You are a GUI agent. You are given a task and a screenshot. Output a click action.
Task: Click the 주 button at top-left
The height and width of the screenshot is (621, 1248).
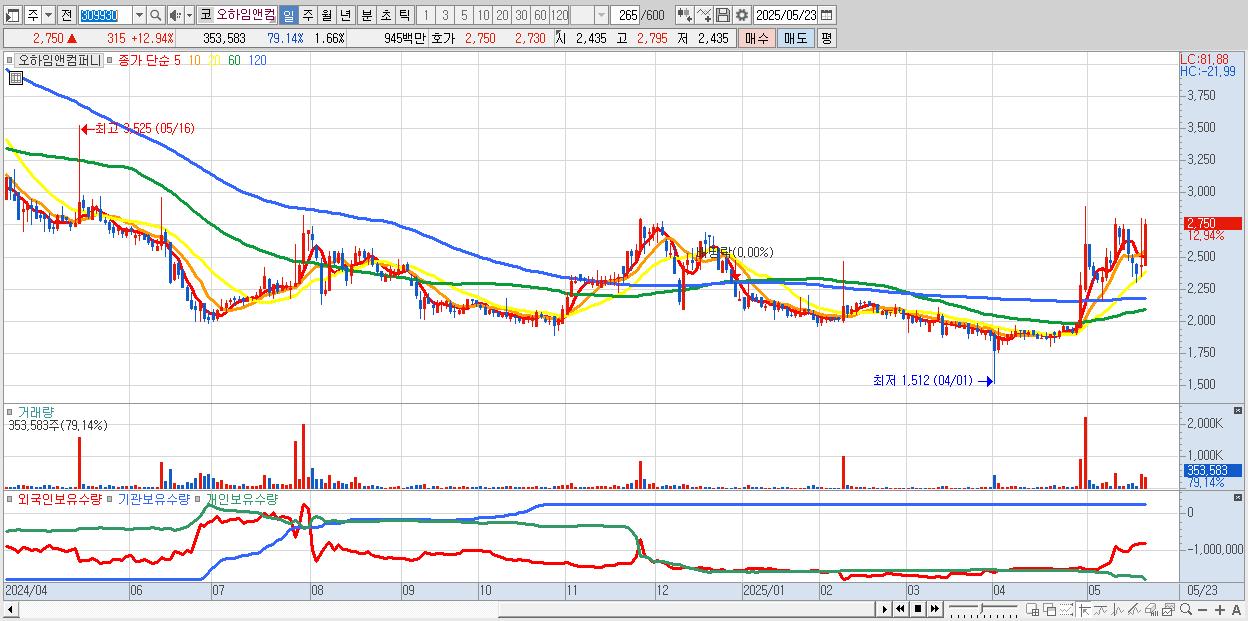(x=32, y=15)
